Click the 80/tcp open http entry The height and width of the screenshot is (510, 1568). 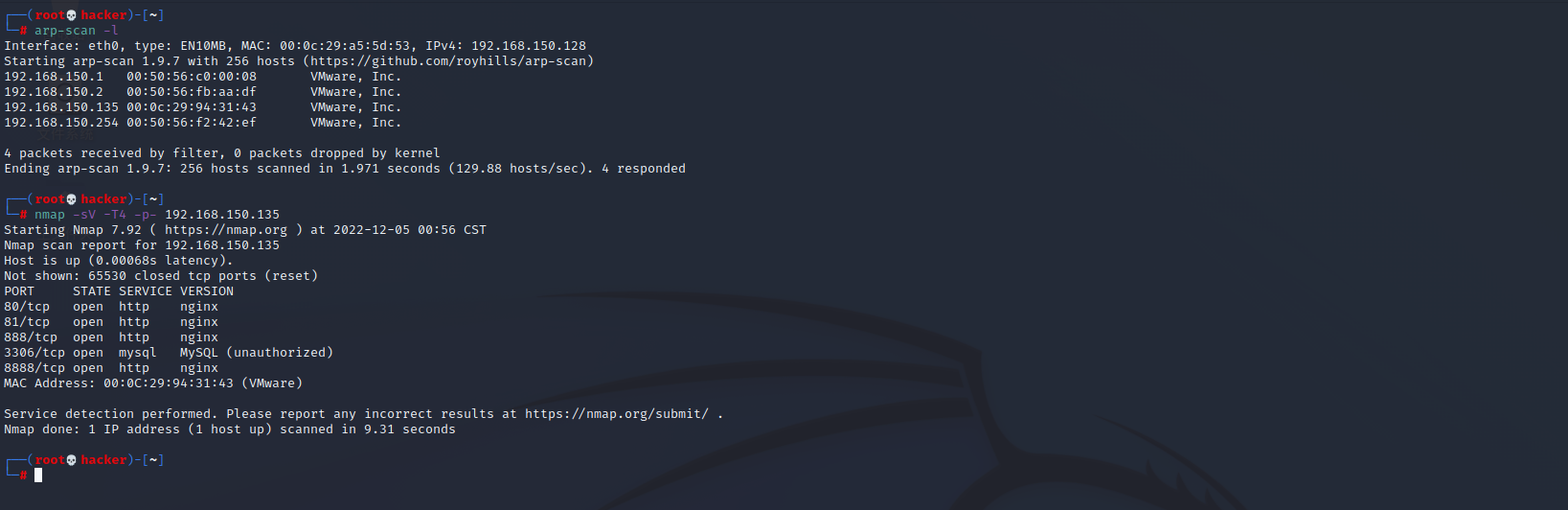point(111,307)
